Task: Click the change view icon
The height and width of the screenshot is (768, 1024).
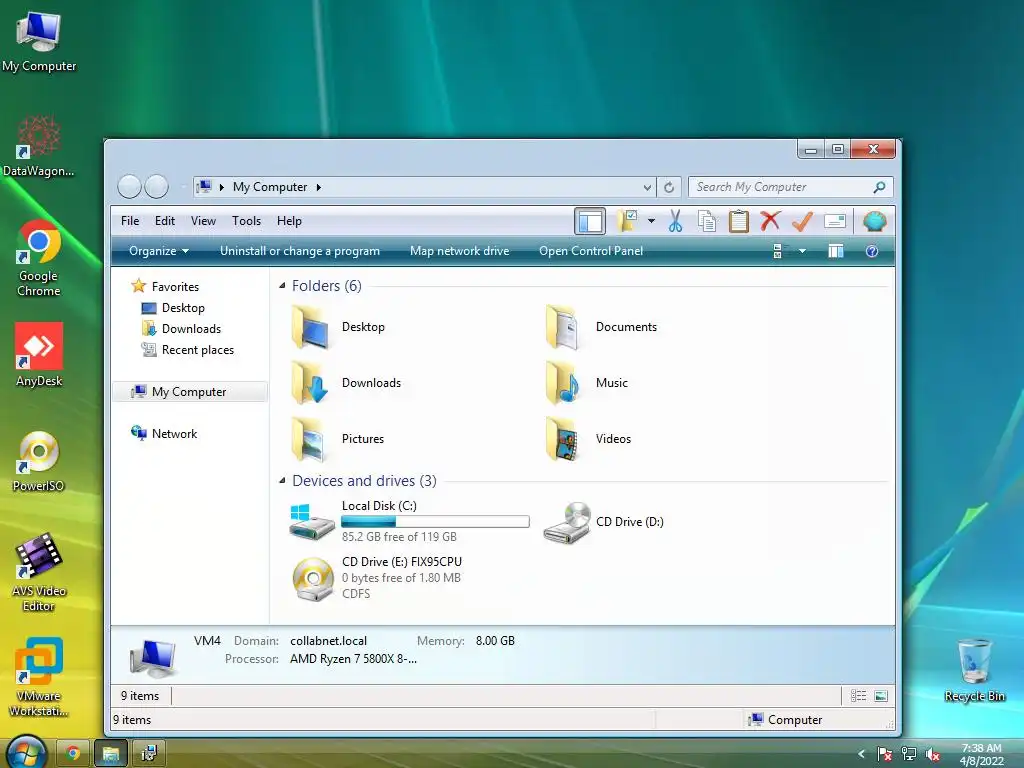Action: [x=779, y=251]
